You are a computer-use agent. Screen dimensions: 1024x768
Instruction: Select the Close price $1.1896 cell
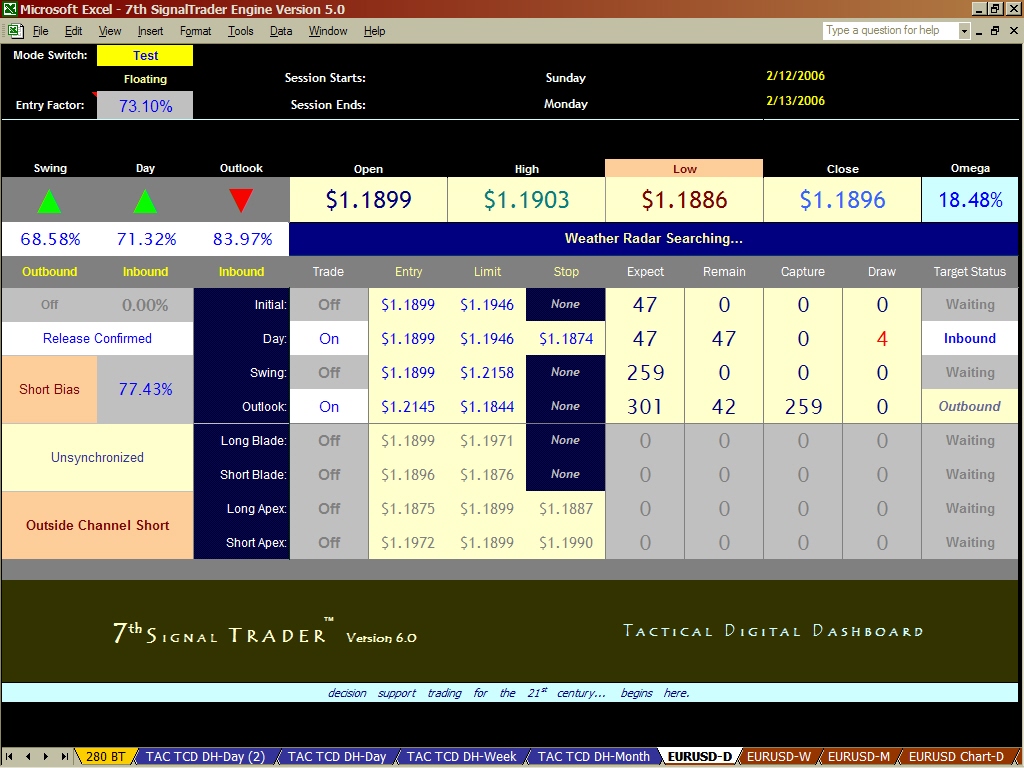pos(842,199)
